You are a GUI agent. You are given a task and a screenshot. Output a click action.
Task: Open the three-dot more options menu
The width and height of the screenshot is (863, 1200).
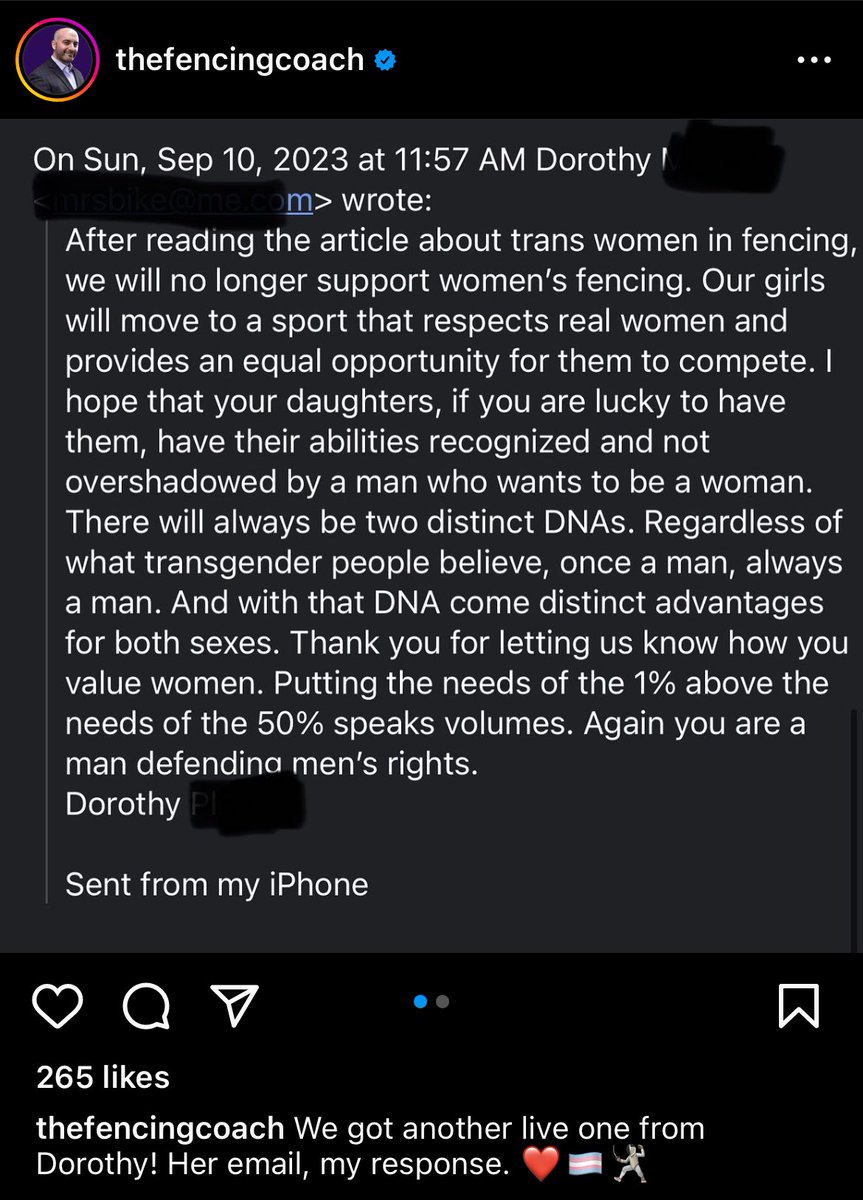tap(812, 60)
